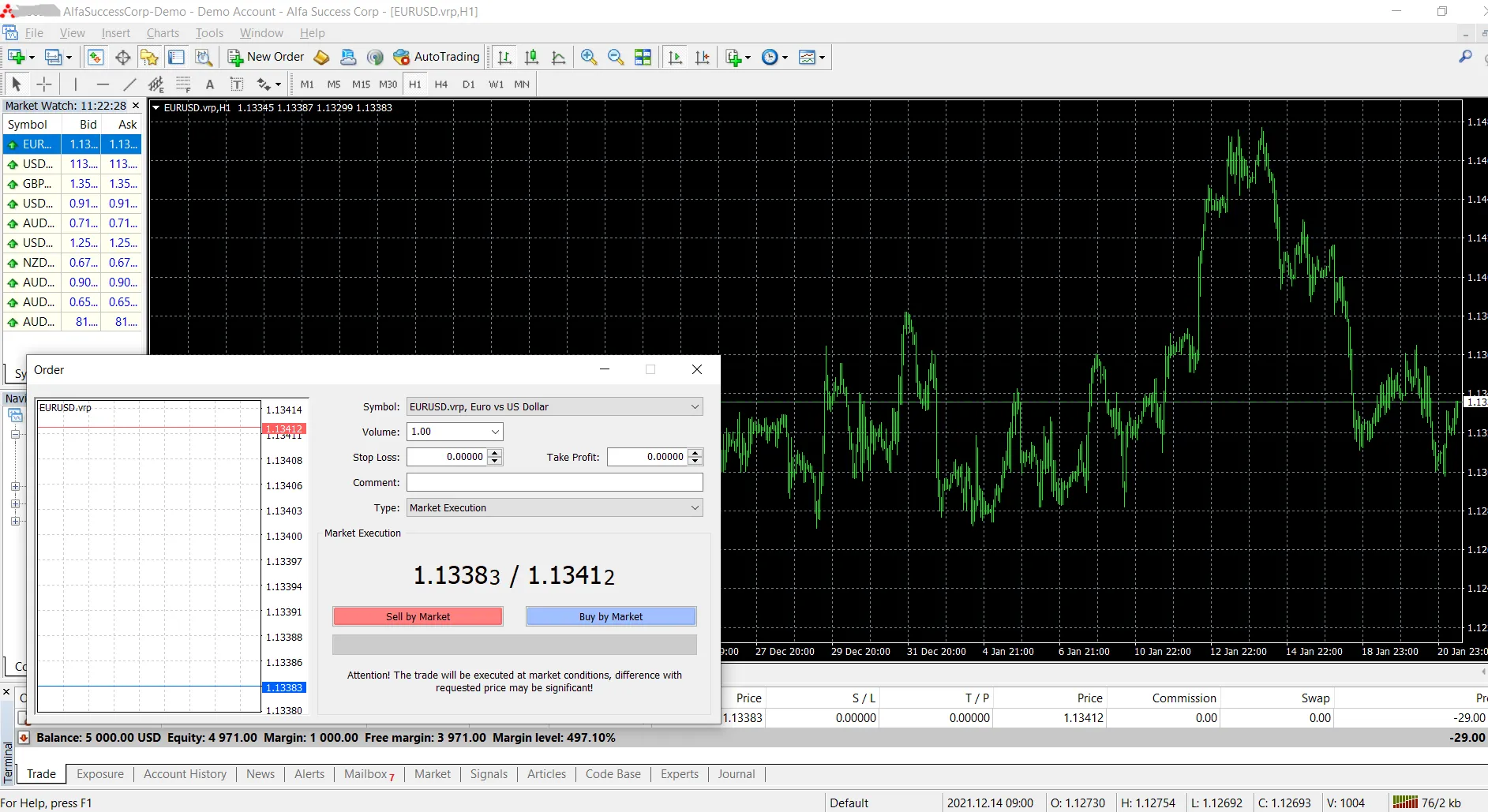Select the Draw Trendline tool
The height and width of the screenshot is (812, 1488).
coord(130,84)
